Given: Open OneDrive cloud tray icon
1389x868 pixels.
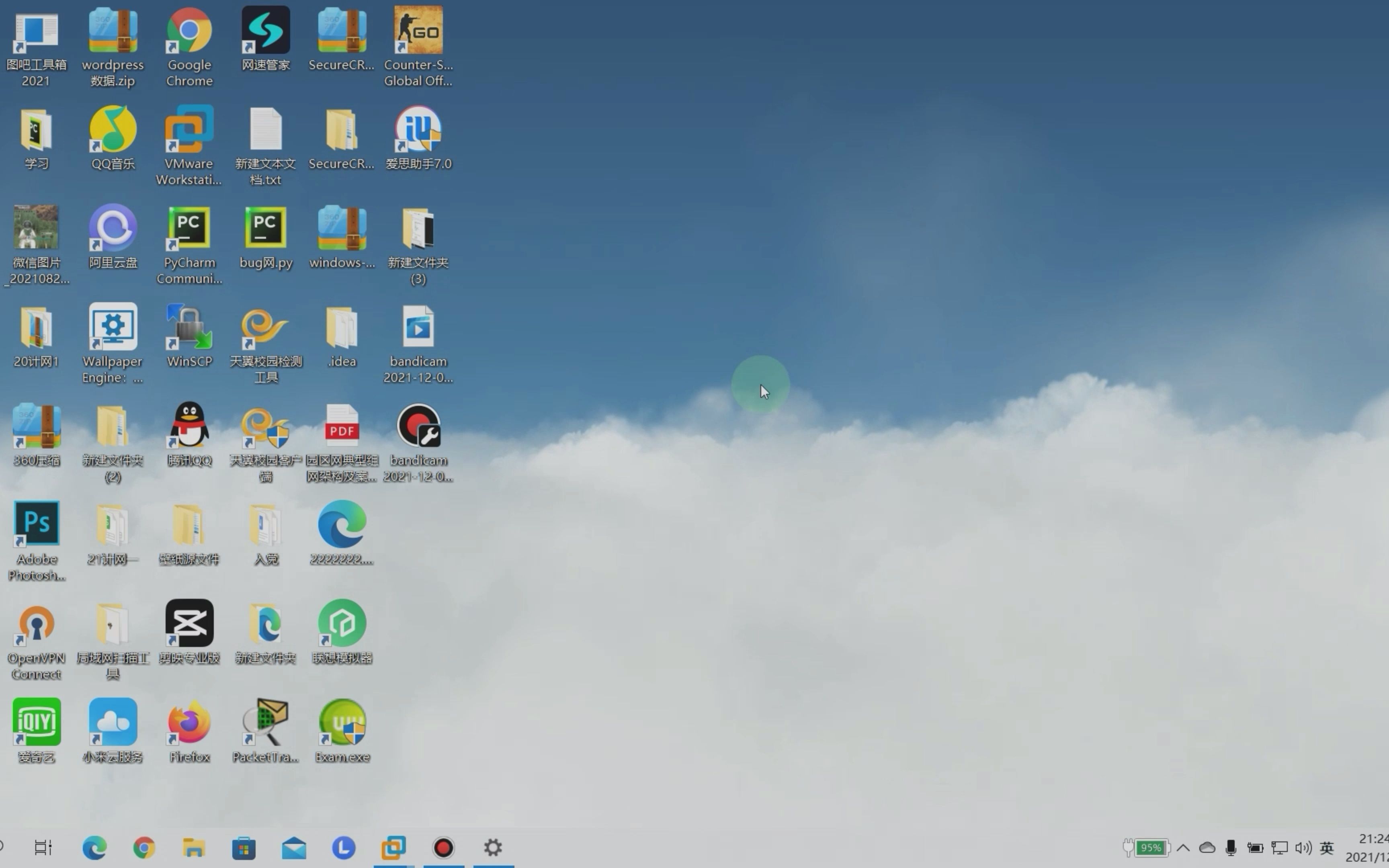Looking at the screenshot, I should (x=1207, y=848).
